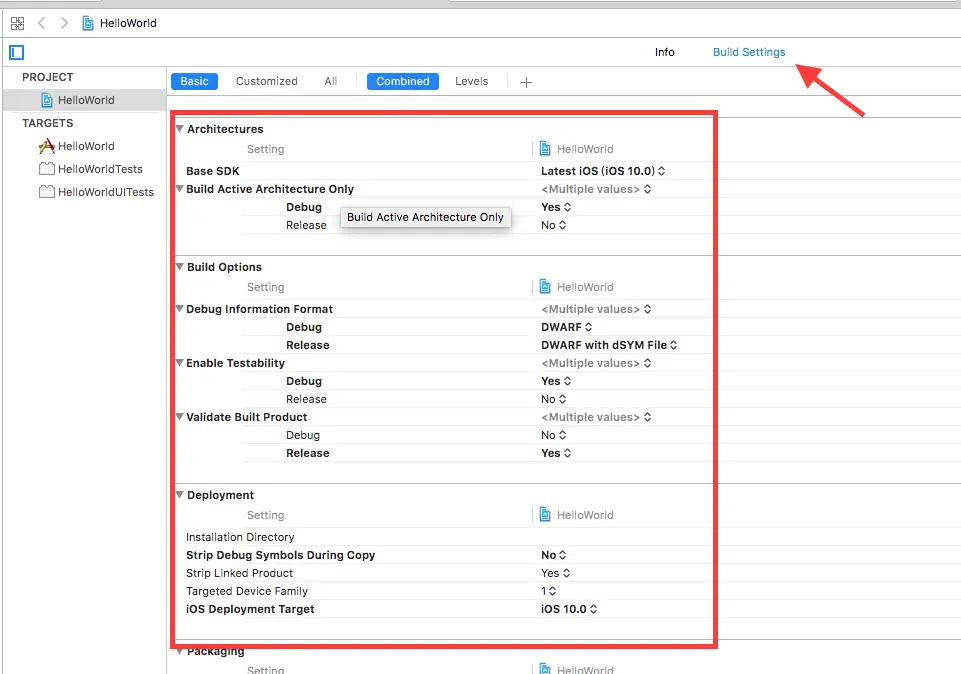
Task: Open the DWARF debug format dropdown
Action: coord(566,327)
